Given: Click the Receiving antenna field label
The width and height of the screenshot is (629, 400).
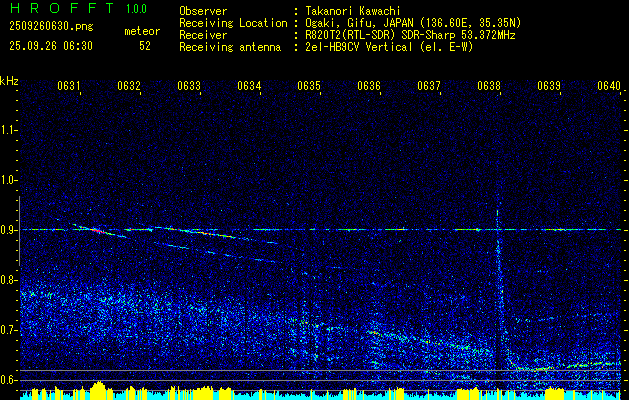Looking at the screenshot, I should [x=230, y=47].
